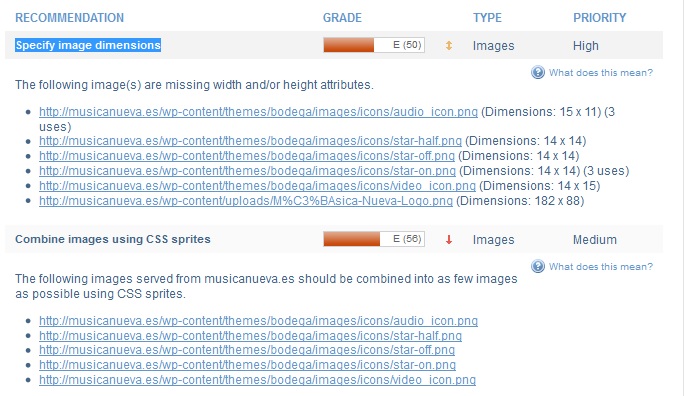Open the video_icon.png link in the CSS sprites list
684x396 pixels.
click(257, 380)
